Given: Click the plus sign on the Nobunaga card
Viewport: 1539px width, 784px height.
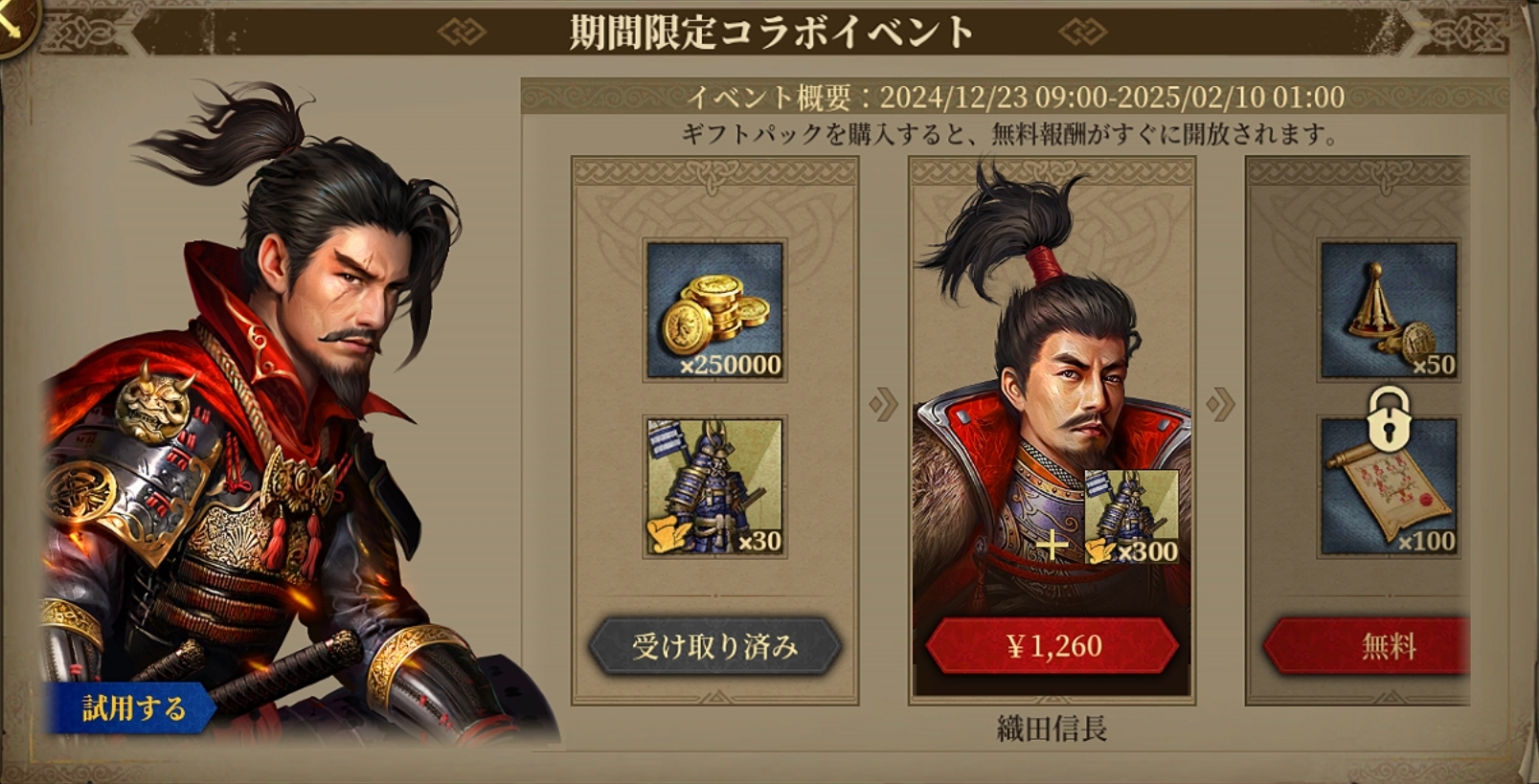Looking at the screenshot, I should point(1052,546).
